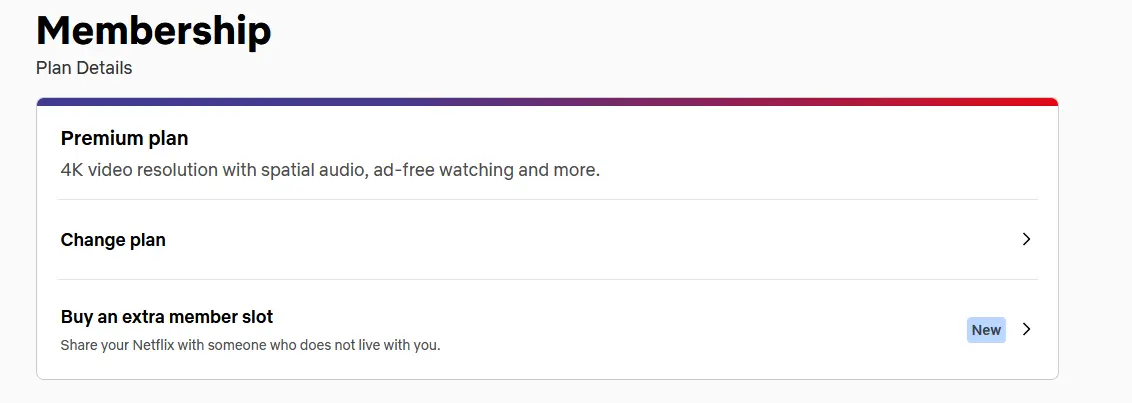This screenshot has width=1132, height=403.
Task: Click the Membership page title
Action: pyautogui.click(x=153, y=30)
